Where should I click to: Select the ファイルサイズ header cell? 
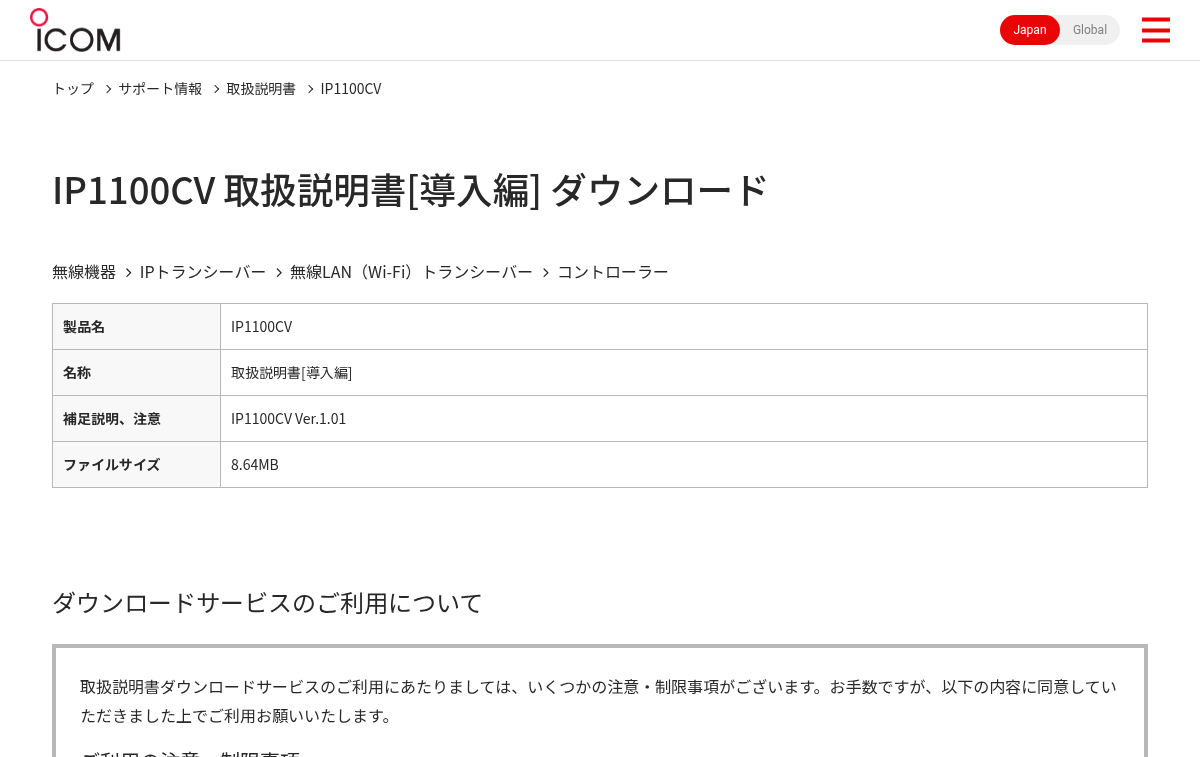point(136,464)
